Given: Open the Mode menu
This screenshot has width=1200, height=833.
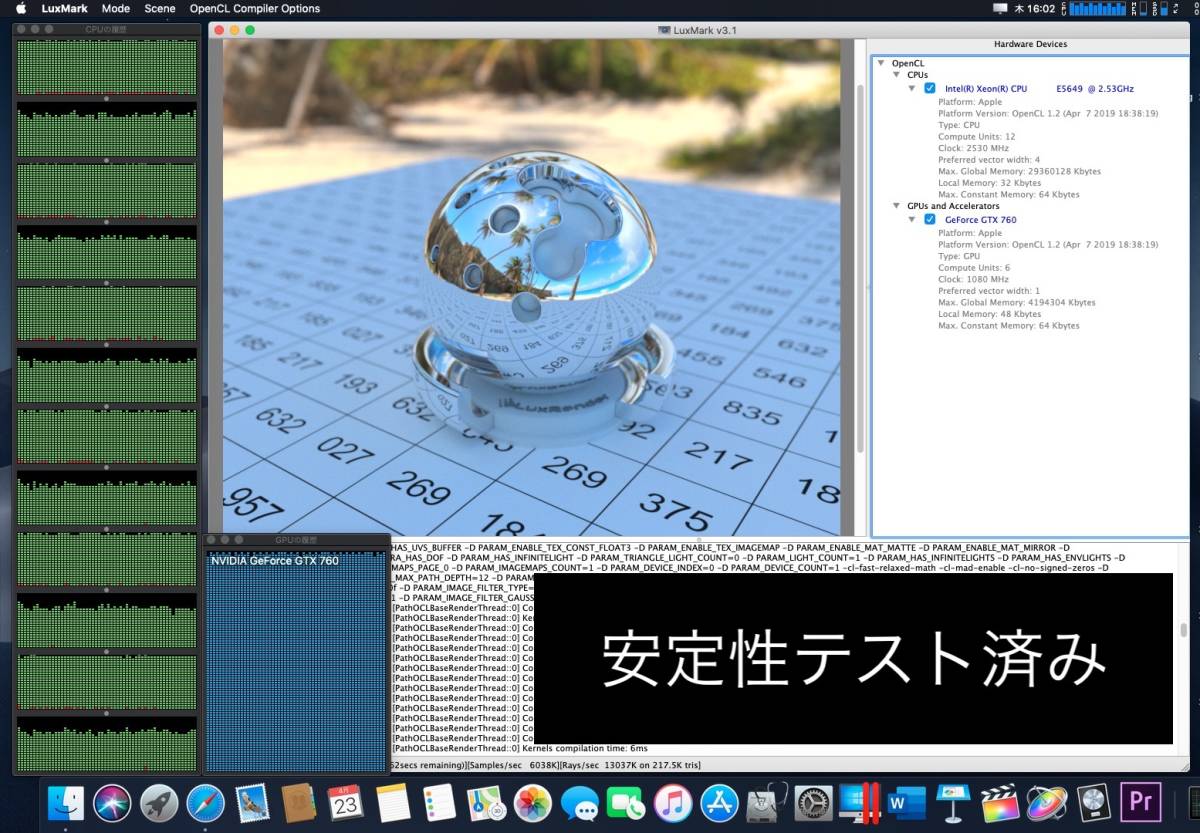Looking at the screenshot, I should [116, 8].
